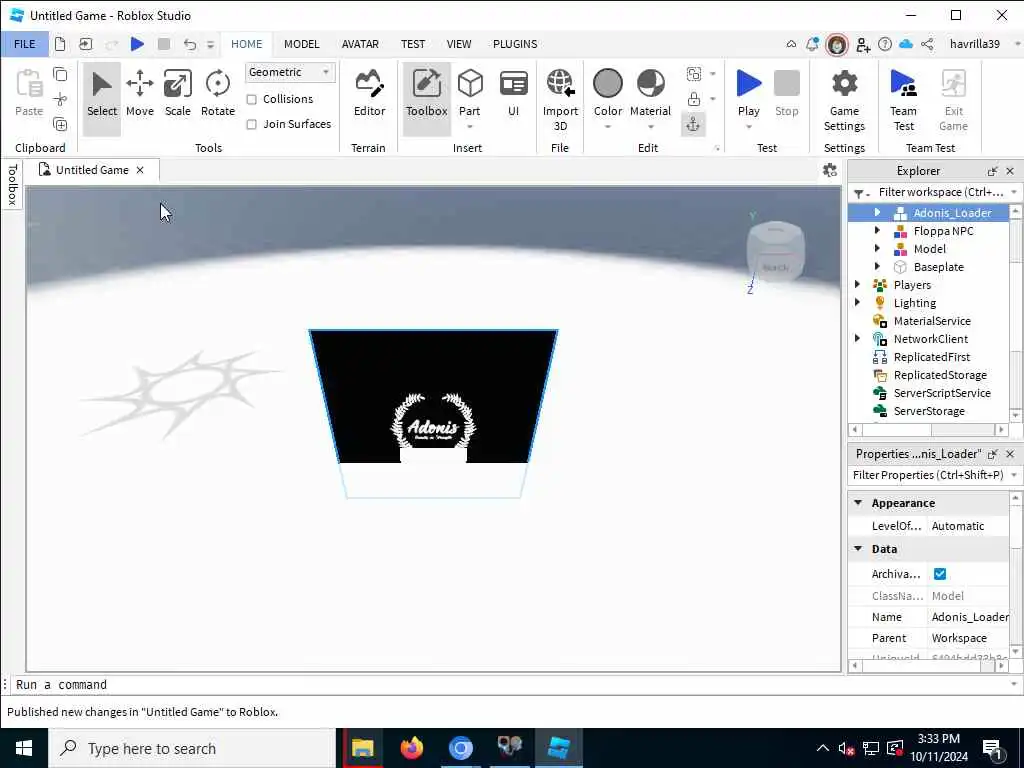Image resolution: width=1024 pixels, height=768 pixels.
Task: Click the Share icon
Action: point(927,44)
